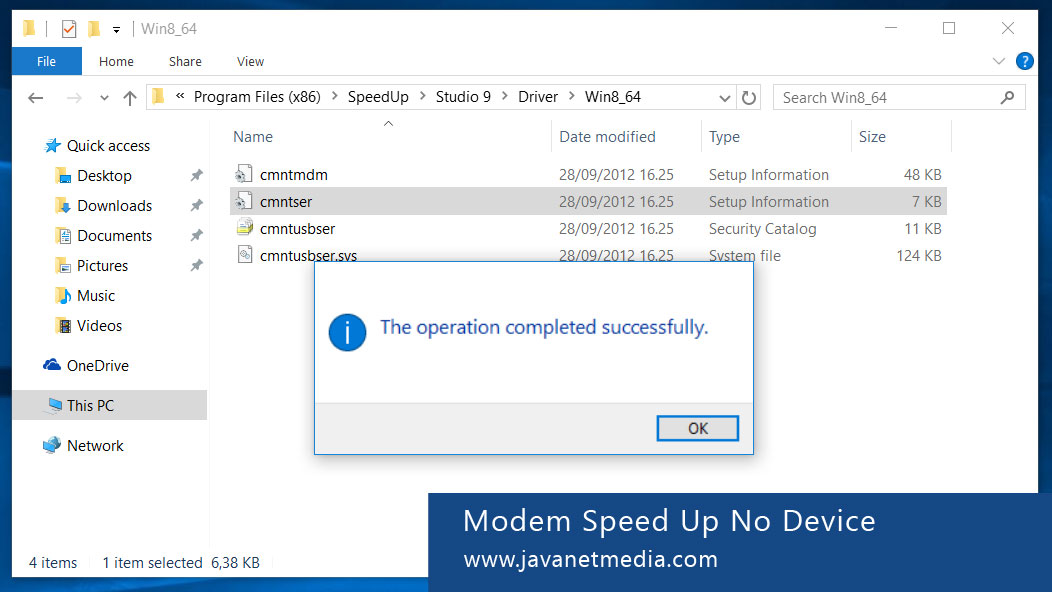Open the address bar history dropdown

click(x=723, y=97)
